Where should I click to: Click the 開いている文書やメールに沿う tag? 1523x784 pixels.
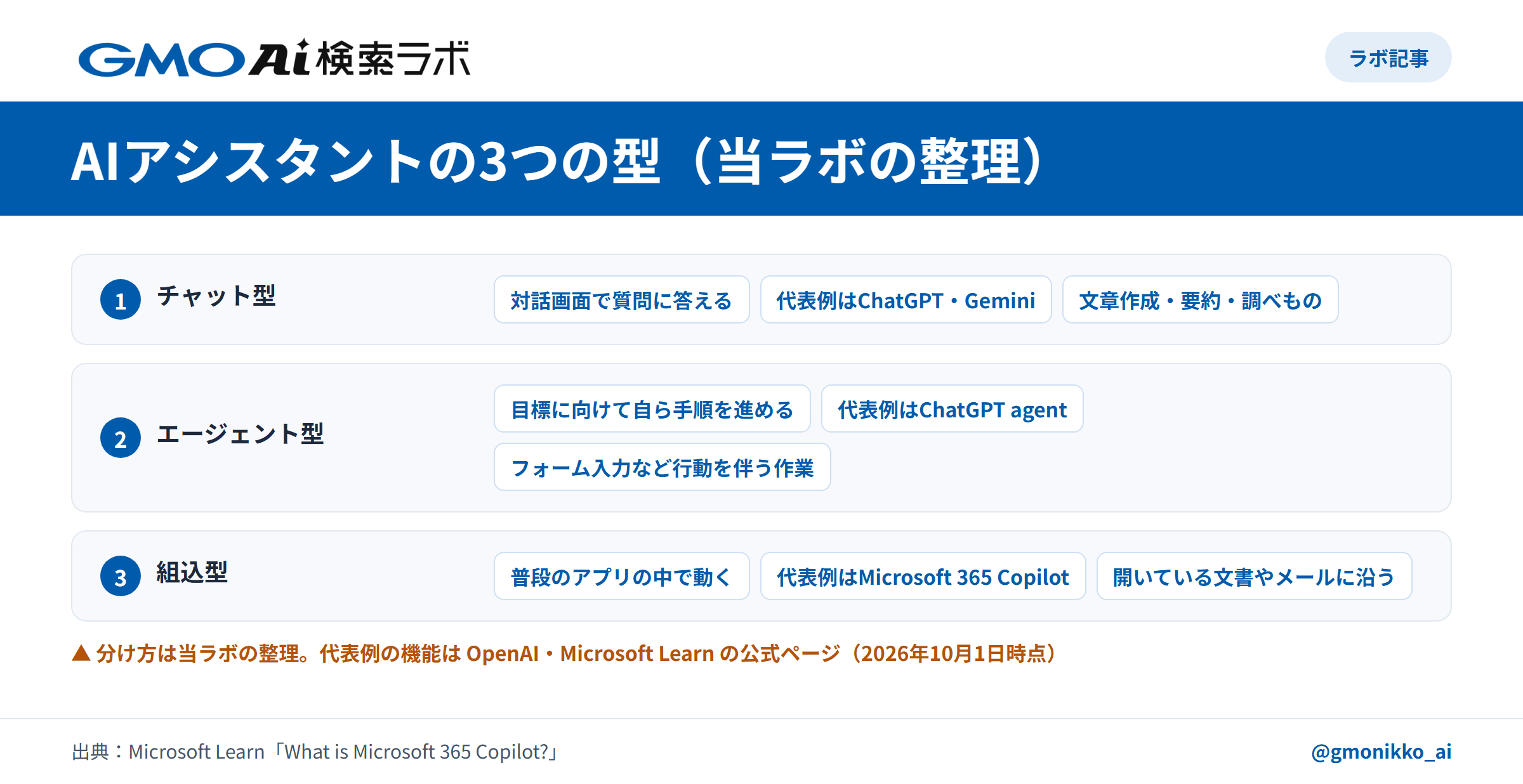1255,577
